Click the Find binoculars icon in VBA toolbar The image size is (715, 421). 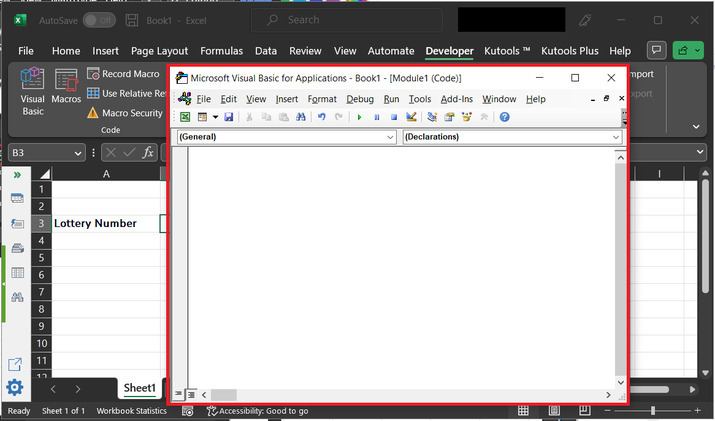click(x=299, y=117)
